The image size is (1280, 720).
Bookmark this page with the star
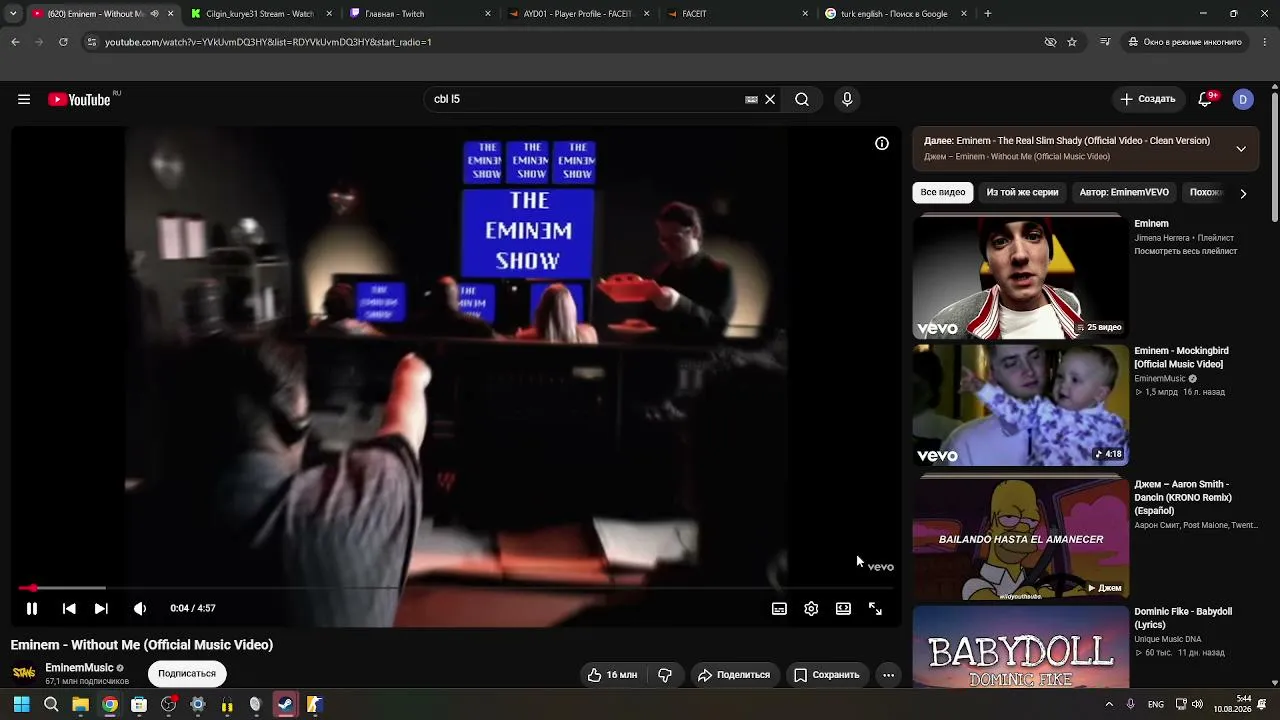point(1072,42)
